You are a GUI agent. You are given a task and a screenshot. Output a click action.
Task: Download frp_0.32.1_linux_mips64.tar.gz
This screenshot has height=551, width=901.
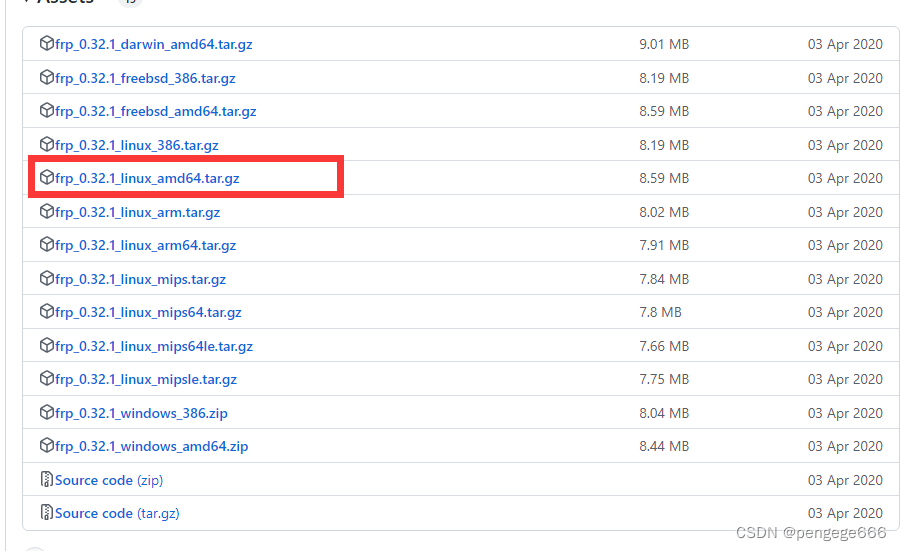148,313
